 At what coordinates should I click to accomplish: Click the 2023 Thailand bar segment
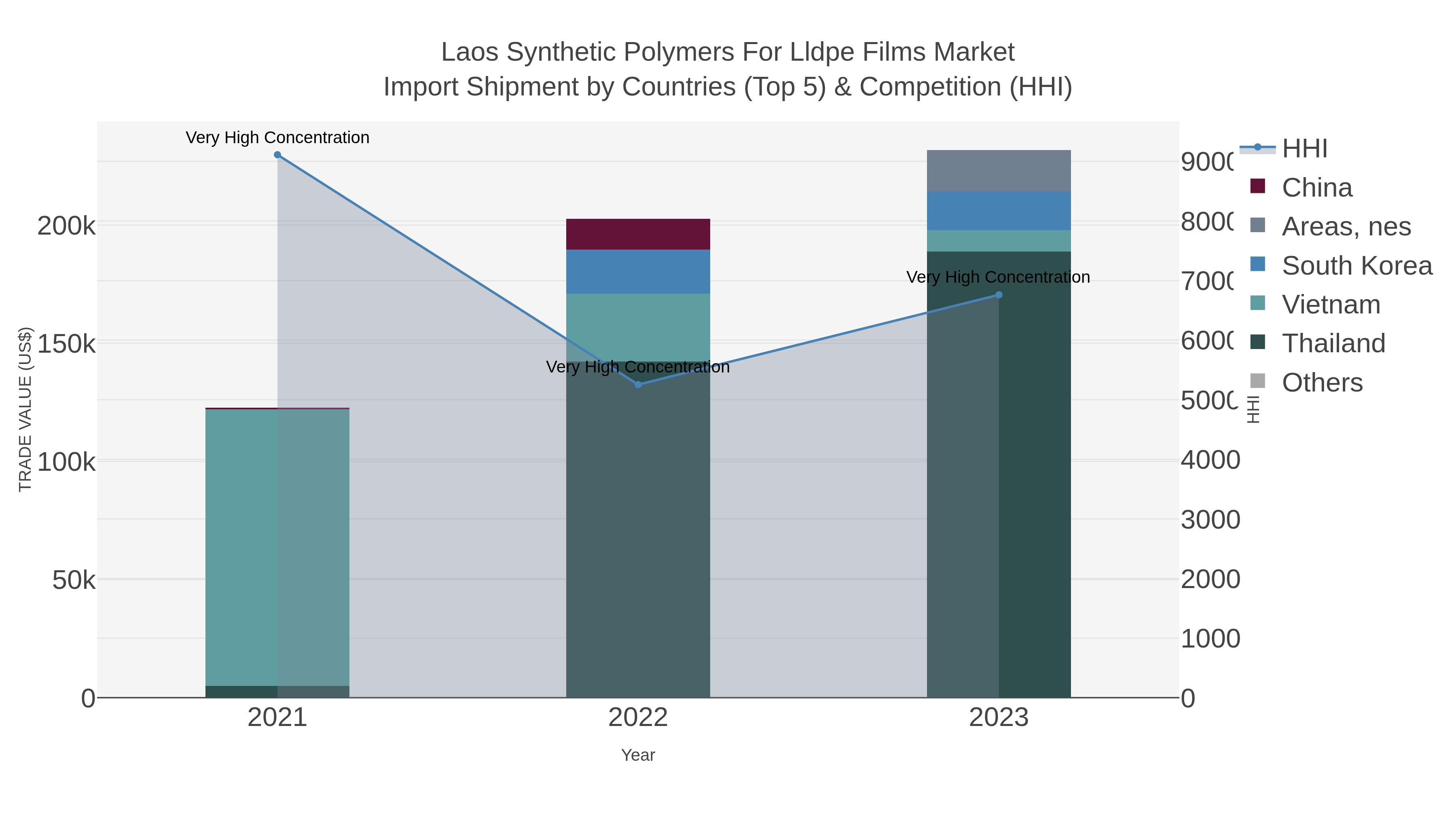(x=999, y=475)
